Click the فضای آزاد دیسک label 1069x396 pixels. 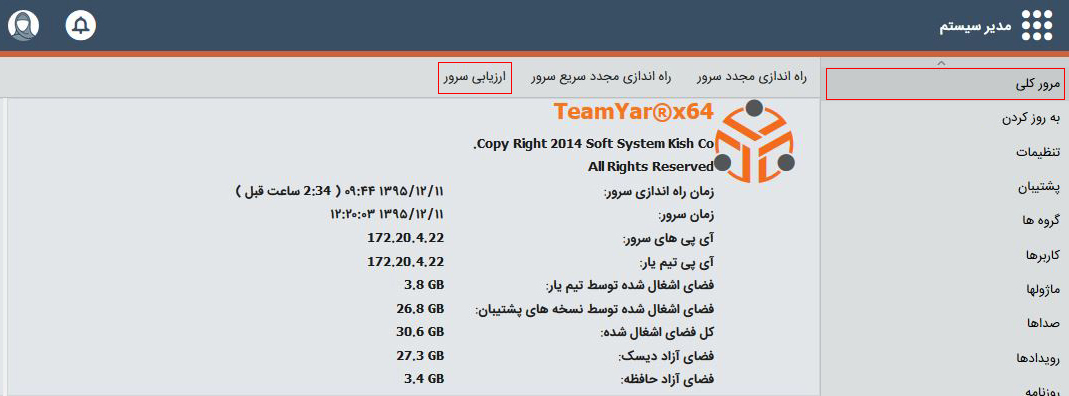pos(666,356)
